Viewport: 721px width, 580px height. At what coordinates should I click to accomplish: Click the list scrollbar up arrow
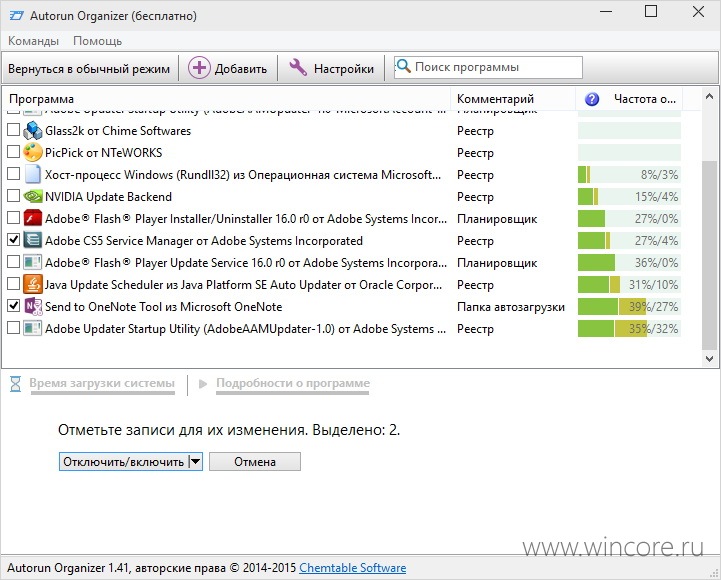tap(710, 96)
